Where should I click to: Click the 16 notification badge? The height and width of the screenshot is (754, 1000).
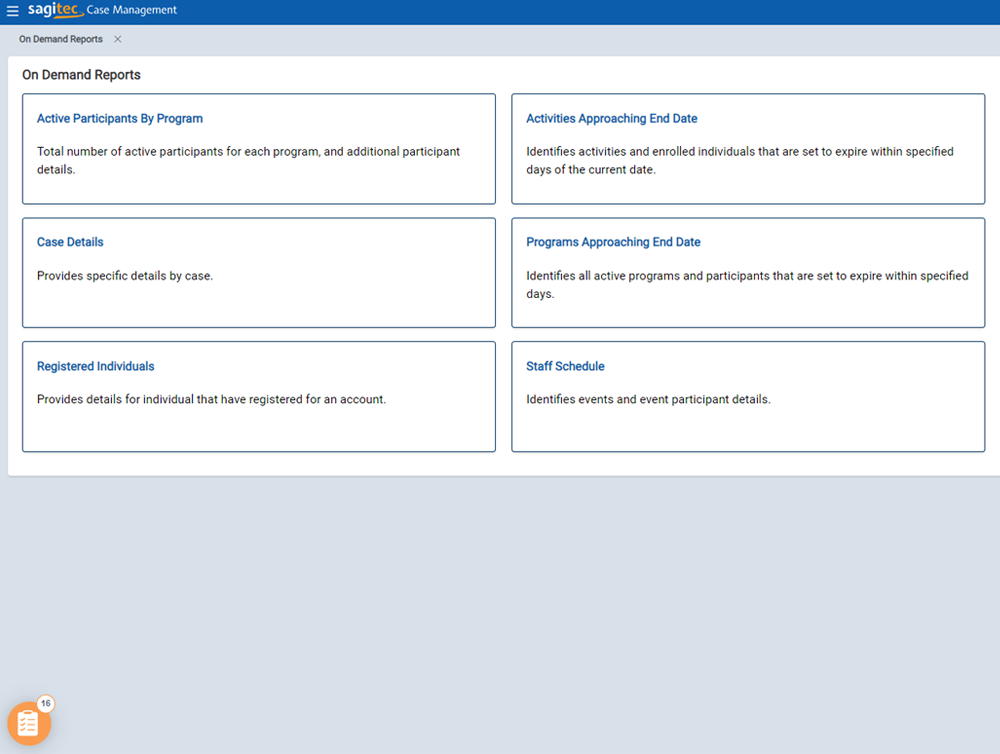click(x=45, y=704)
